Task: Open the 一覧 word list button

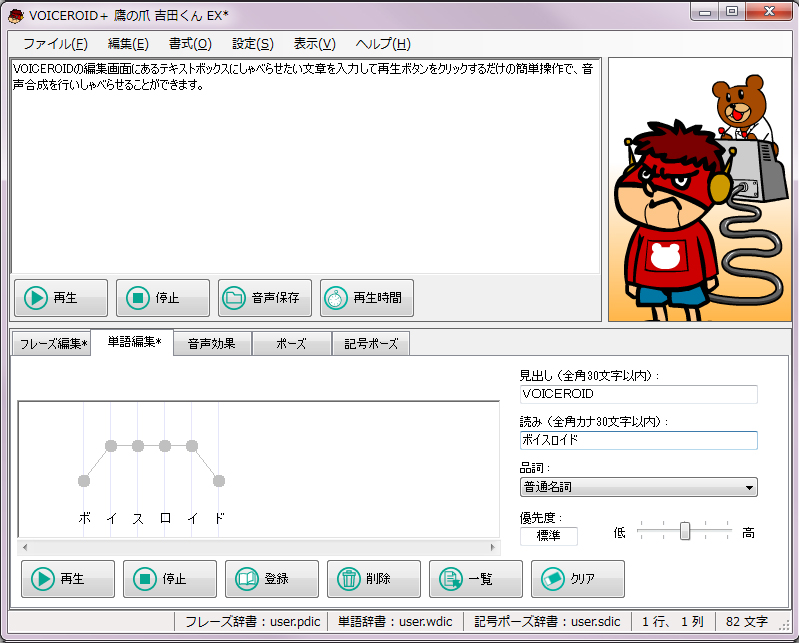Action: click(x=475, y=579)
